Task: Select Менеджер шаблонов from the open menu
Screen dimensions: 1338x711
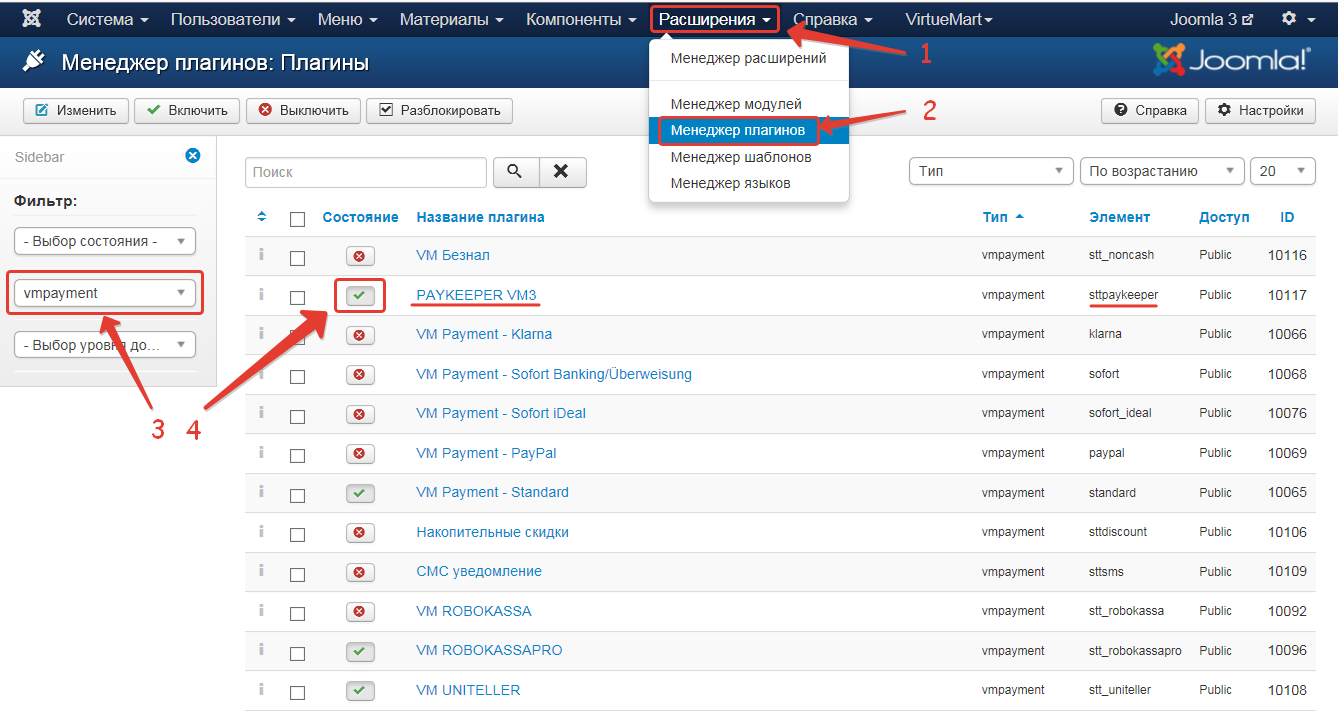Action: pyautogui.click(x=740, y=157)
